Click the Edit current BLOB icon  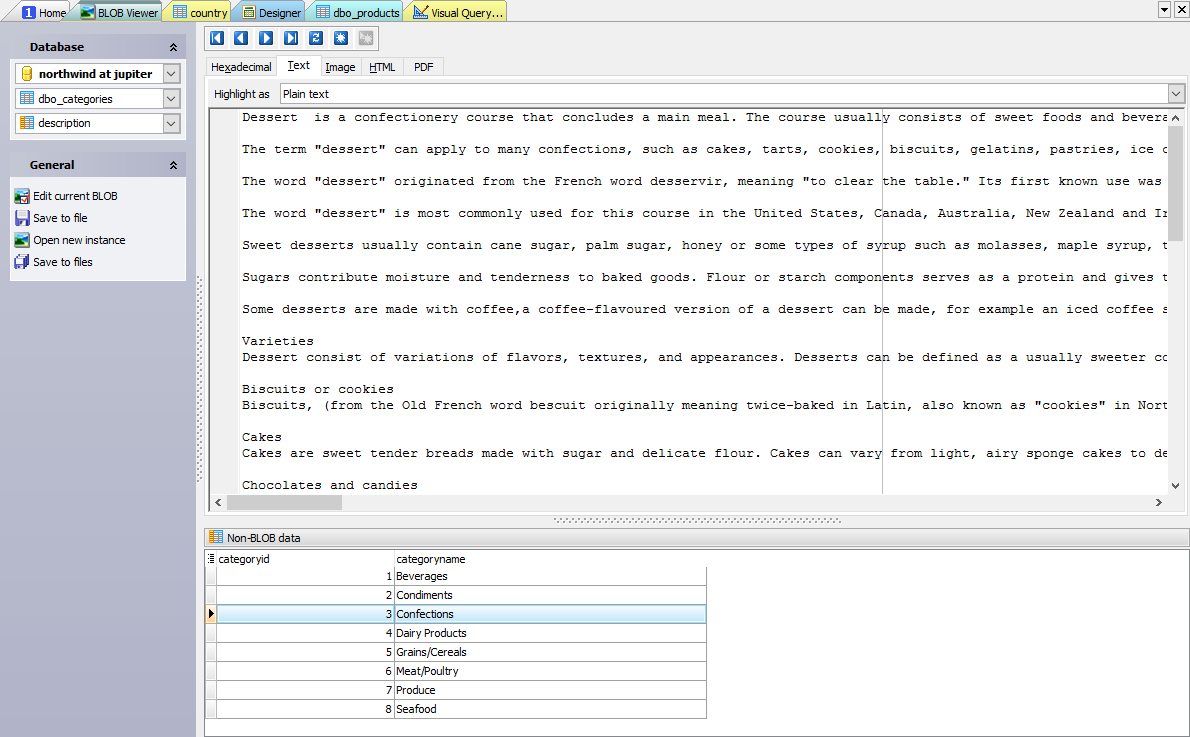(x=22, y=196)
